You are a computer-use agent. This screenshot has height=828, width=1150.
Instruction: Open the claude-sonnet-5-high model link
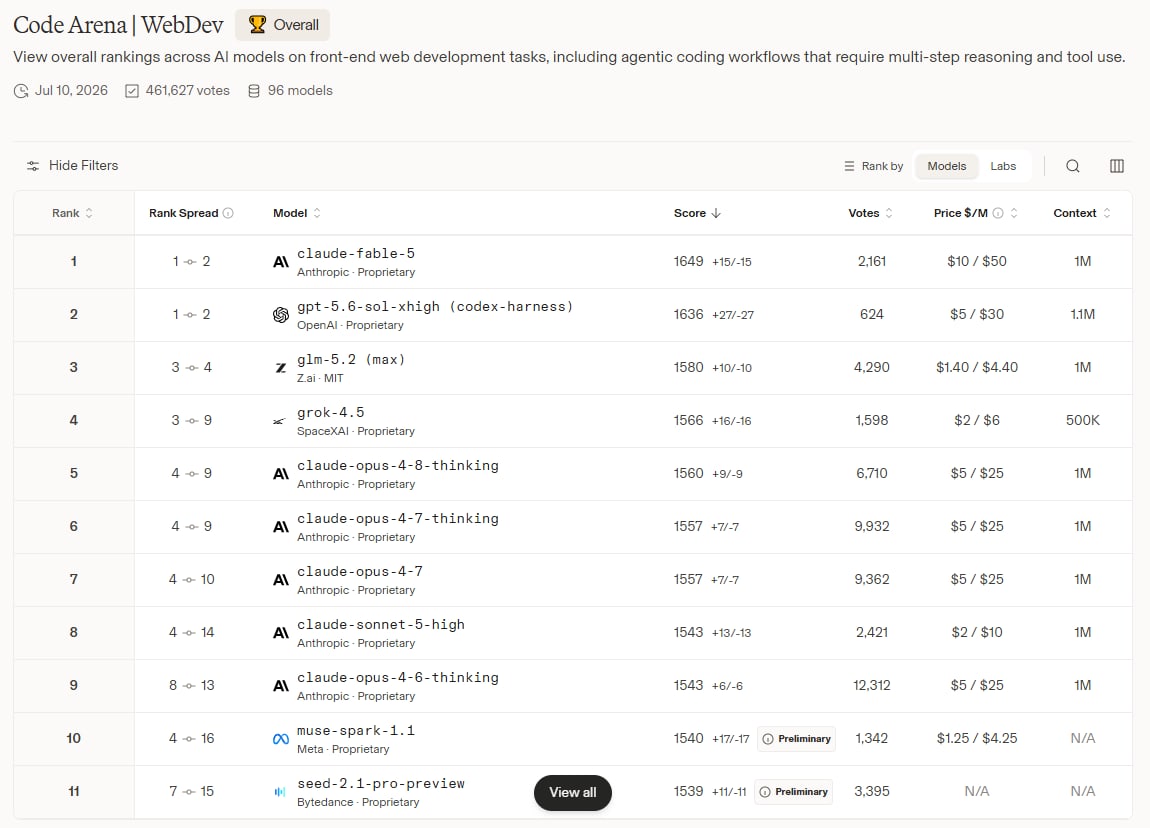381,625
